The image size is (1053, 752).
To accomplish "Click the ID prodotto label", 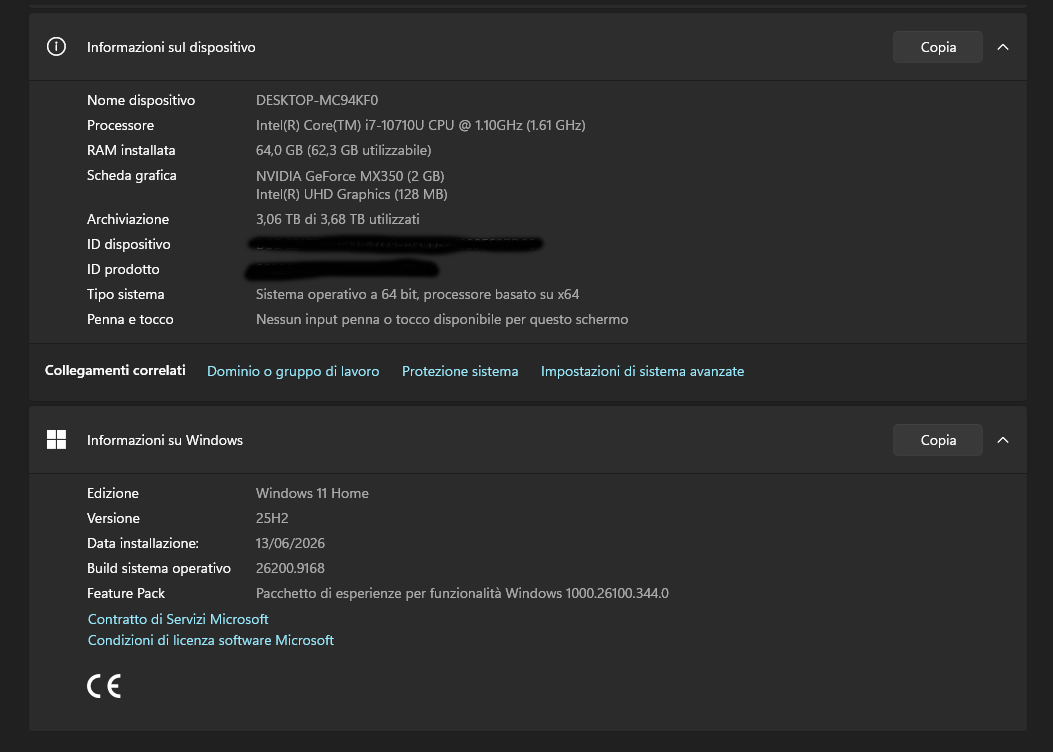I will click(123, 269).
